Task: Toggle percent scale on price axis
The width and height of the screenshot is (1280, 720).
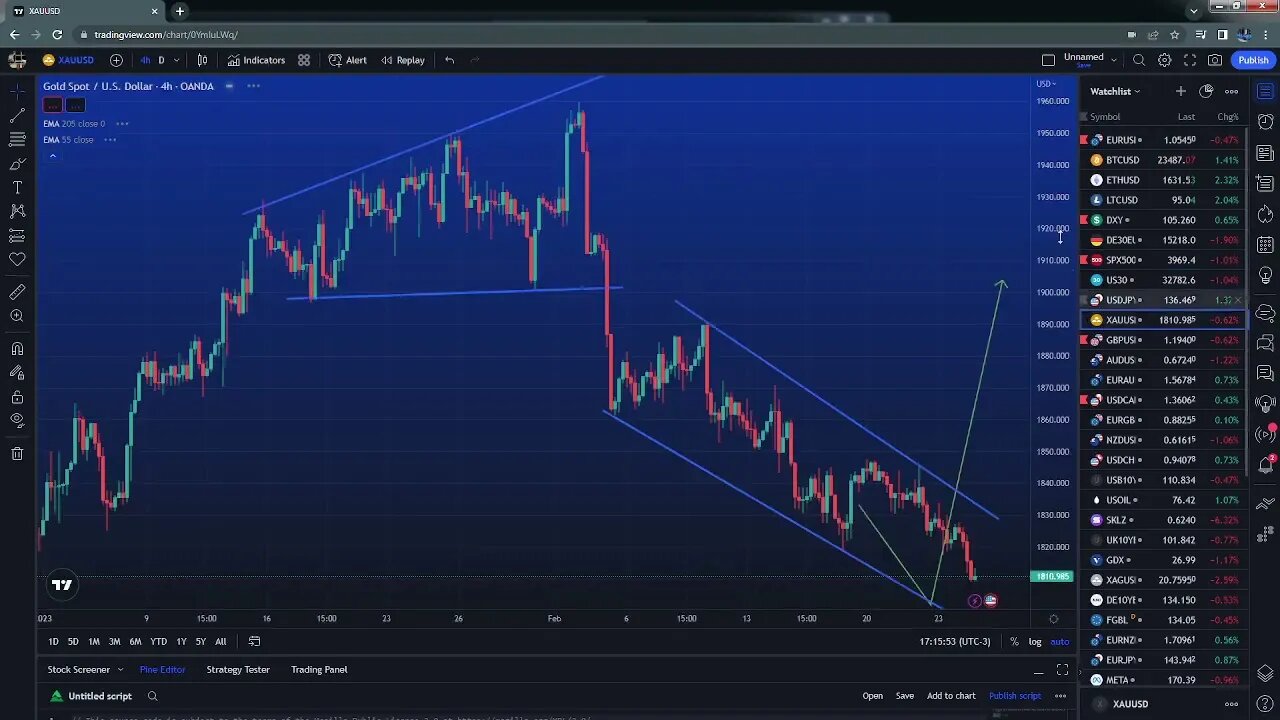Action: tap(1014, 642)
